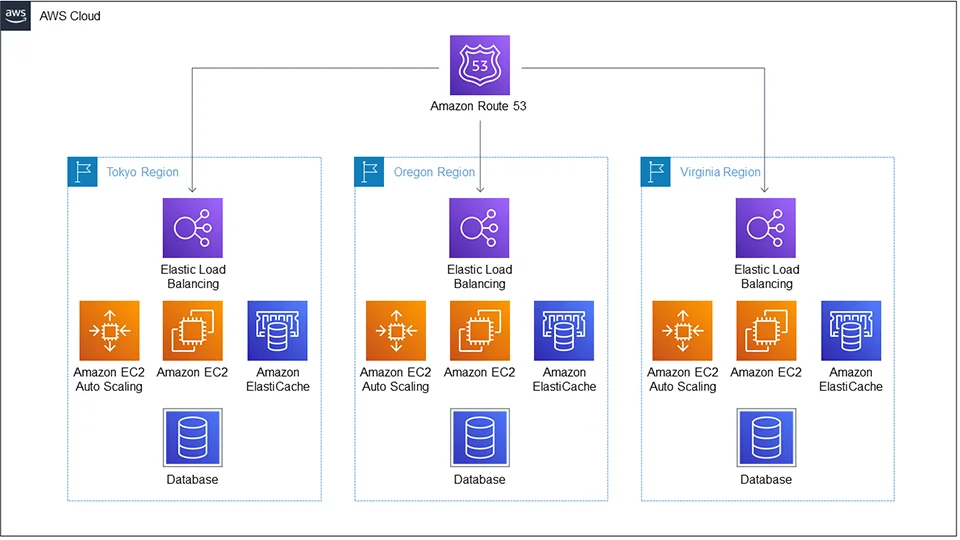The width and height of the screenshot is (960, 540).
Task: Click the AWS logo icon
Action: [x=15, y=15]
